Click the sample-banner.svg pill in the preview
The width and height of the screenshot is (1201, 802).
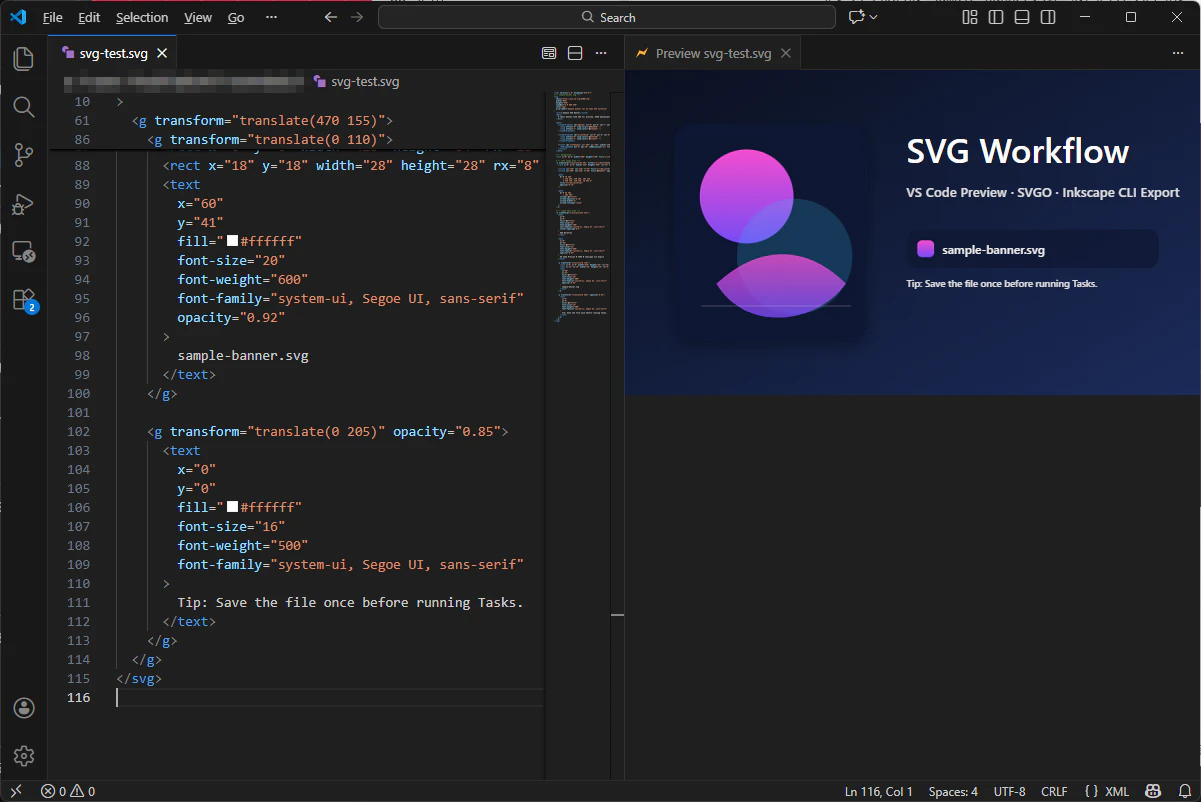1033,249
